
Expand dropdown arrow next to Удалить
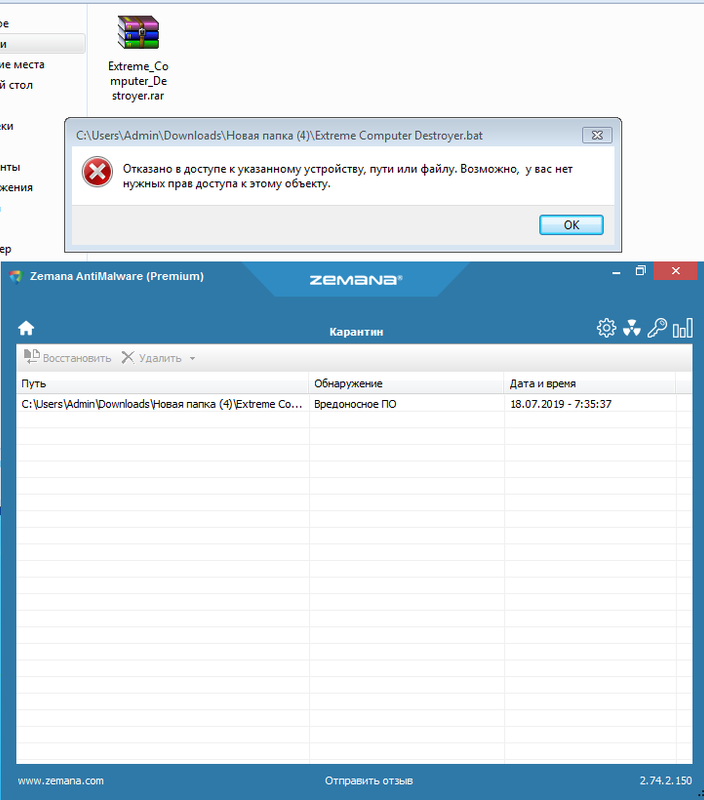coord(192,359)
